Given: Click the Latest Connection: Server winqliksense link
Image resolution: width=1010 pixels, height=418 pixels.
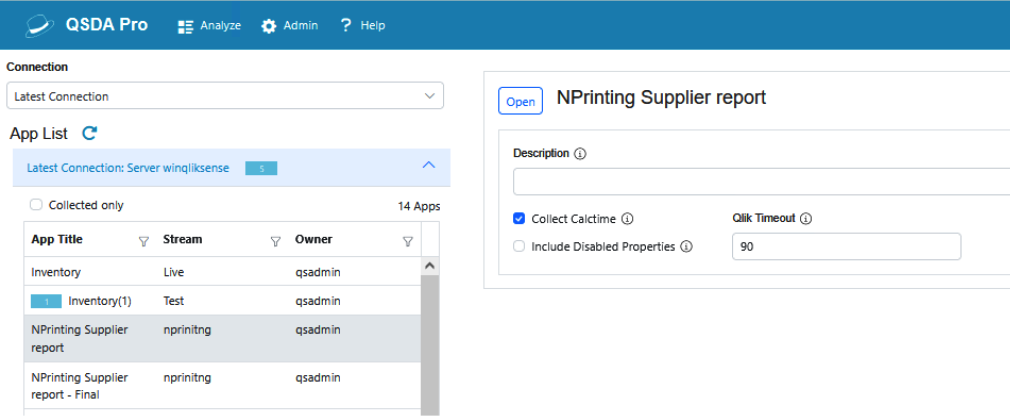Looking at the screenshot, I should pos(128,168).
